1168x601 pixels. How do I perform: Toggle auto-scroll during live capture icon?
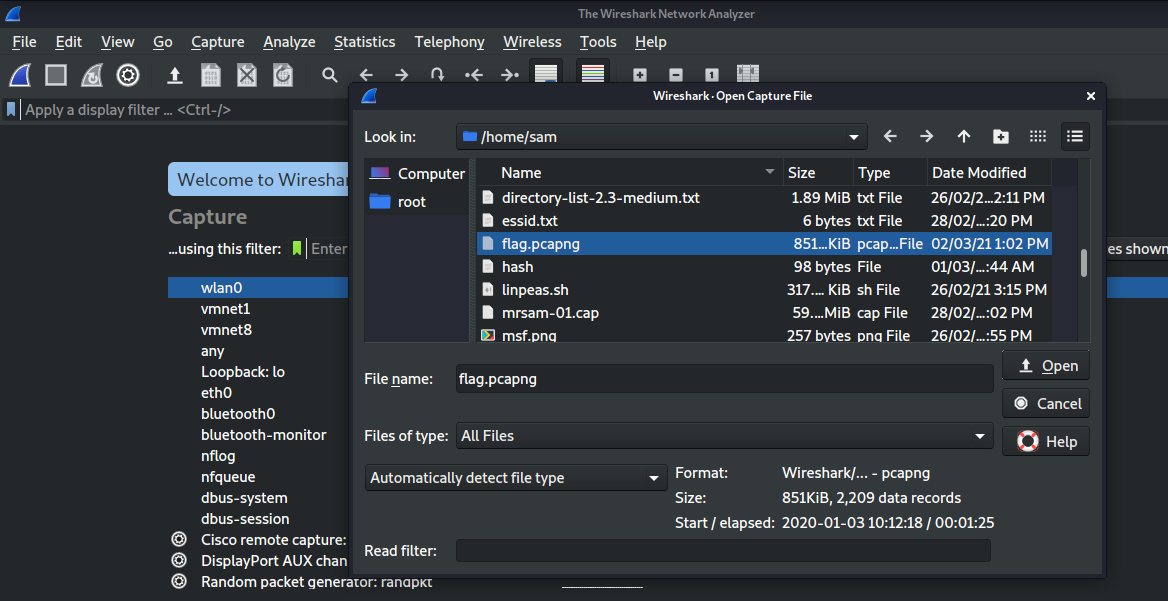click(x=546, y=74)
